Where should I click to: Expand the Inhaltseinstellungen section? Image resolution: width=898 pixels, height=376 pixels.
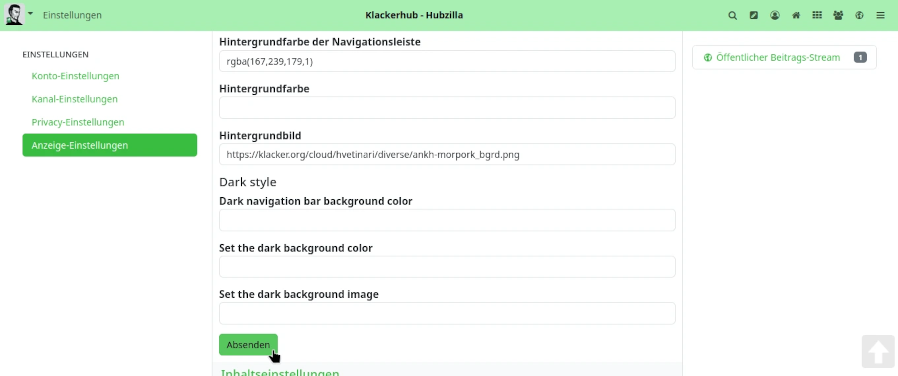280,372
